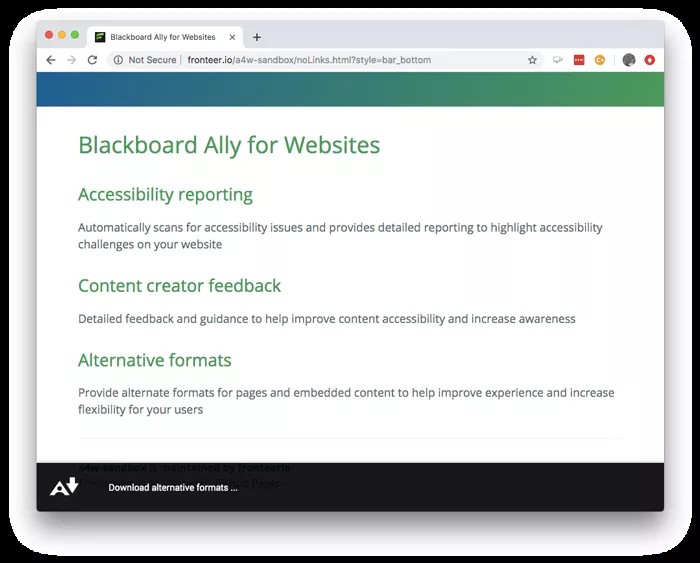Image resolution: width=700 pixels, height=563 pixels.
Task: Open the Chrome profile avatar
Action: pyautogui.click(x=628, y=60)
